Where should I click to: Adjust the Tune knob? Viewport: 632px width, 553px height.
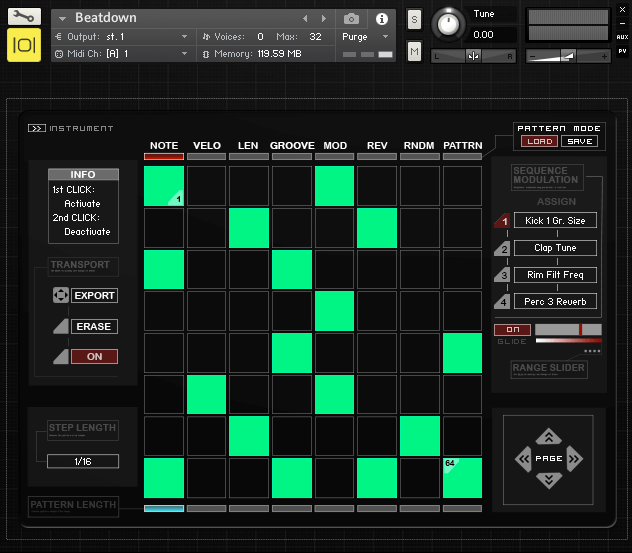(x=450, y=24)
